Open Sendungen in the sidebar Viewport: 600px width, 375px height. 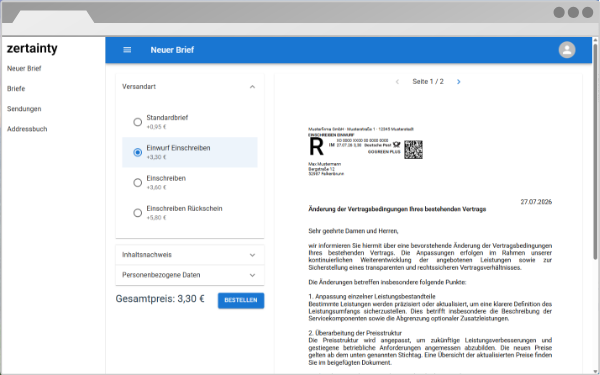(24, 109)
